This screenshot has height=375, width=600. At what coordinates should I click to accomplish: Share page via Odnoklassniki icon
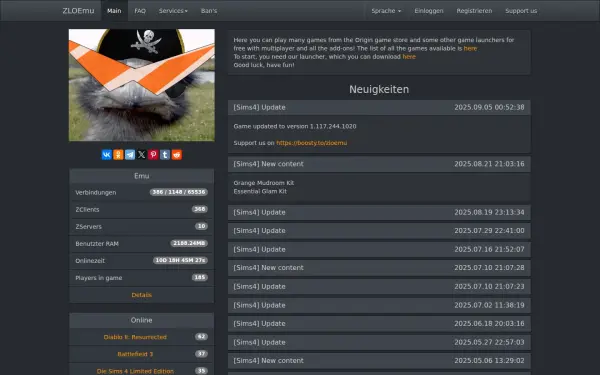coord(118,155)
